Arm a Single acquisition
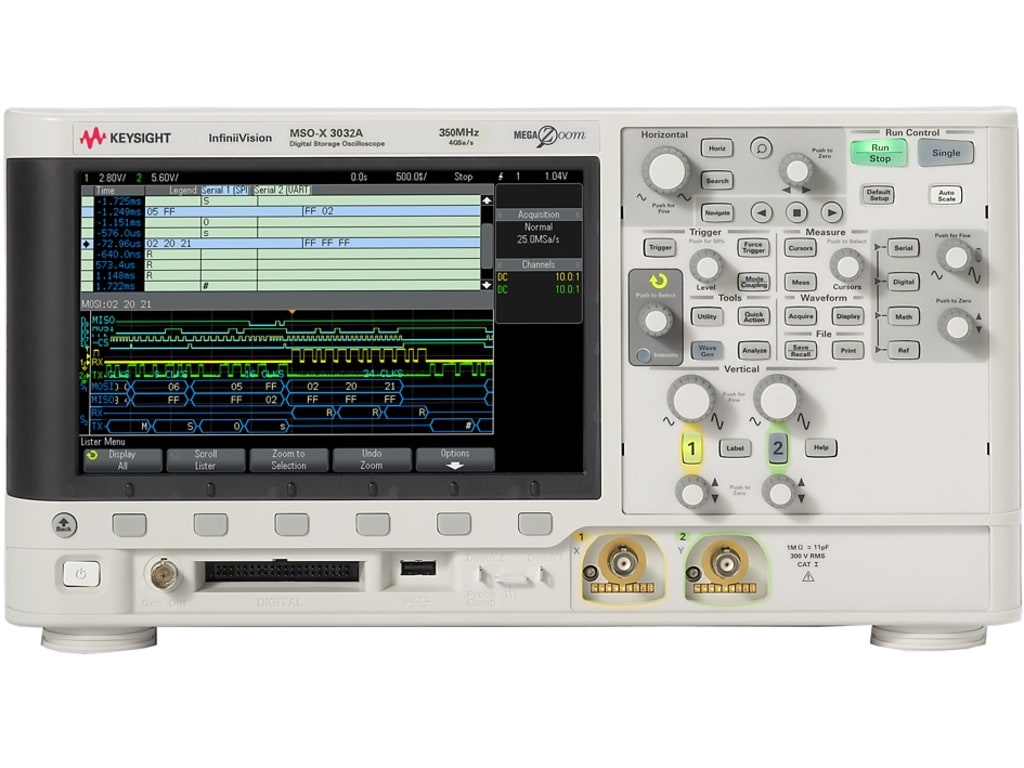This screenshot has height=768, width=1024. [946, 153]
